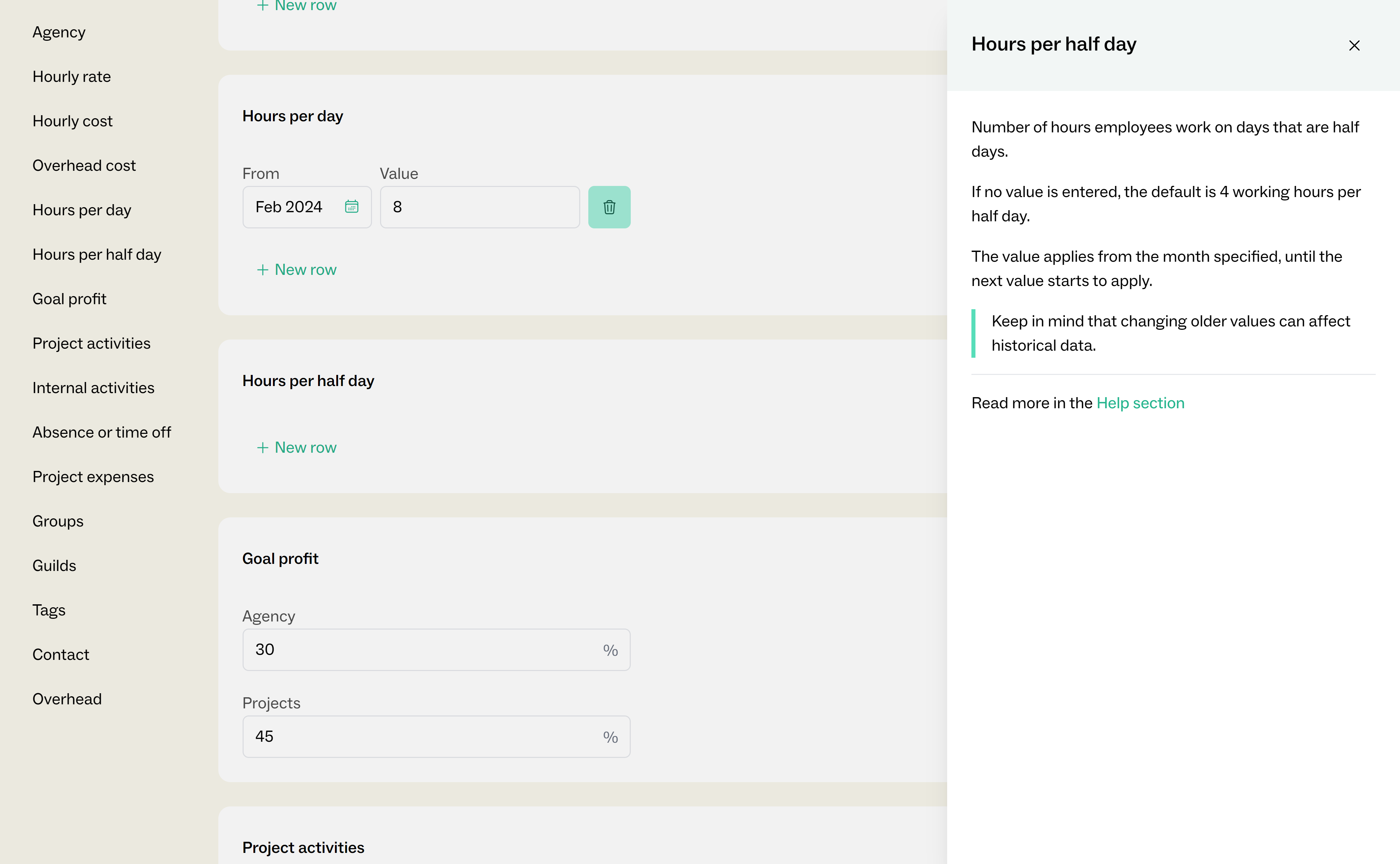Click New row at top of page
The width and height of the screenshot is (1400, 864).
click(297, 6)
